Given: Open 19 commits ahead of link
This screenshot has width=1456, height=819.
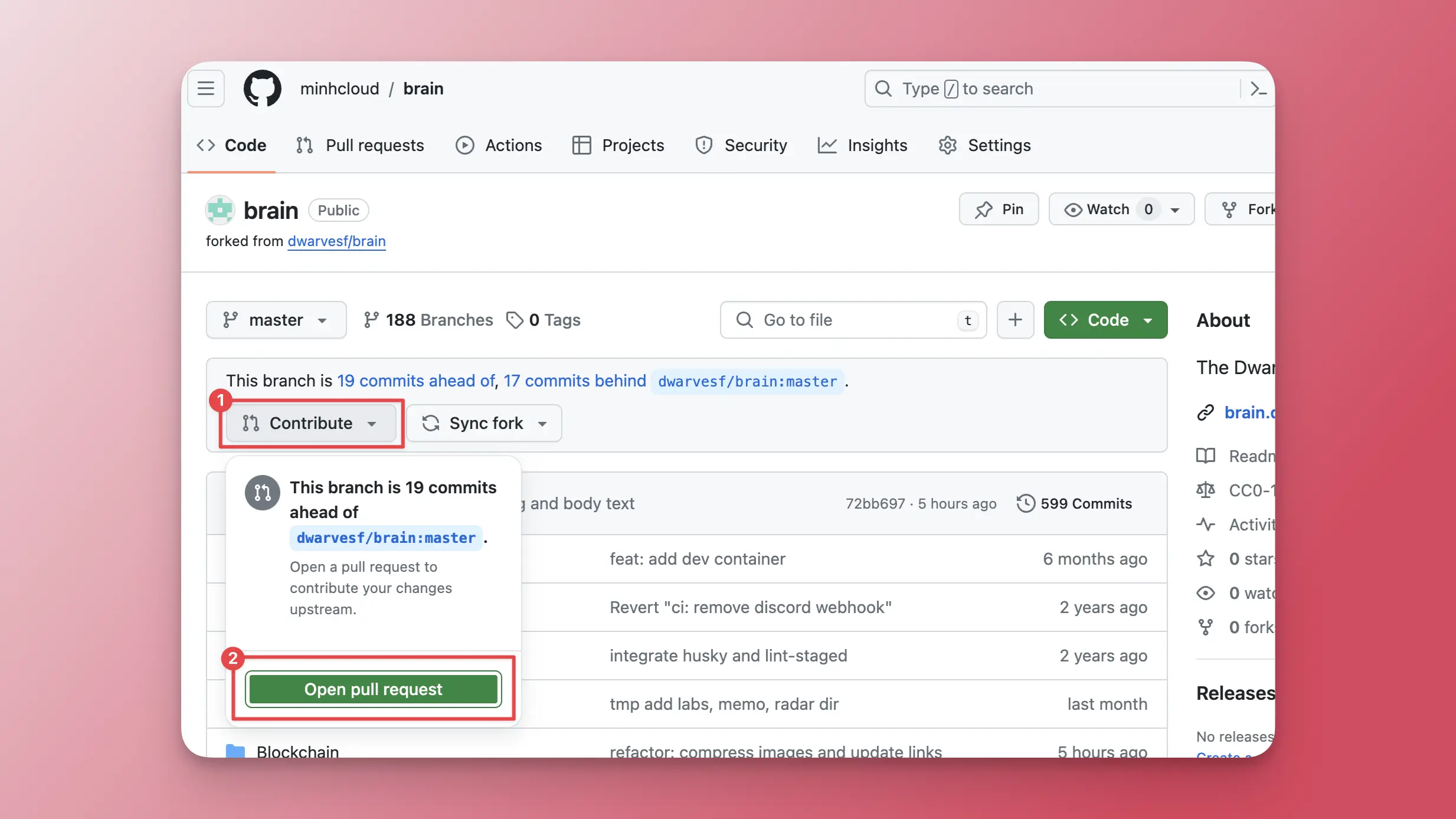Looking at the screenshot, I should point(416,381).
